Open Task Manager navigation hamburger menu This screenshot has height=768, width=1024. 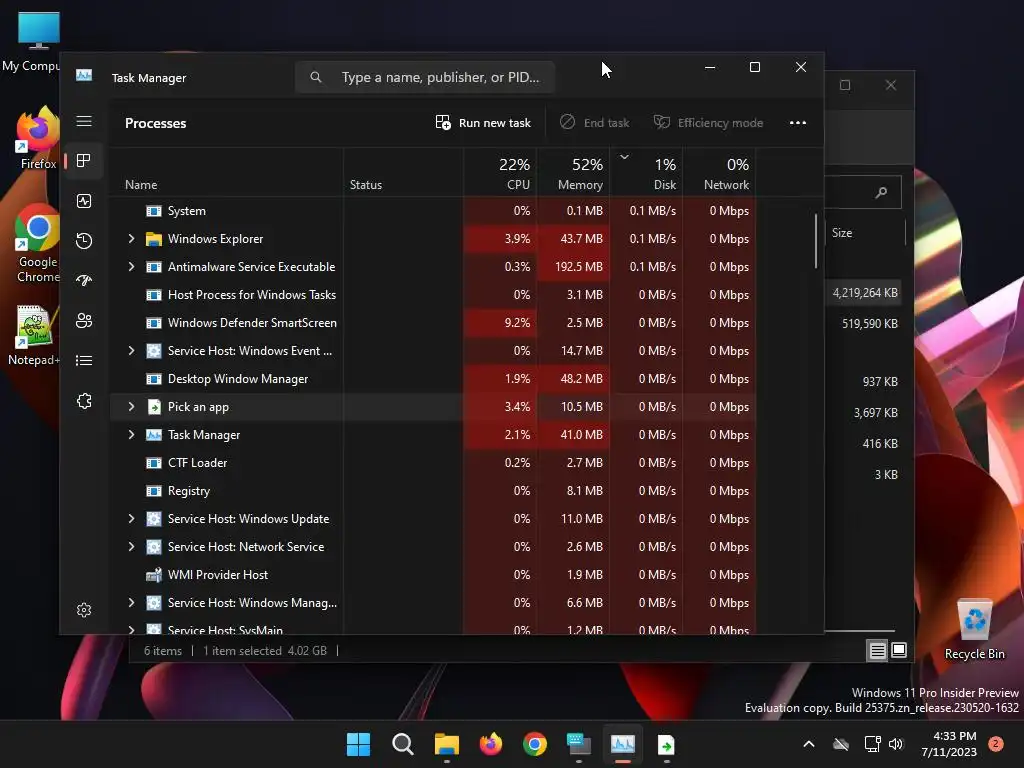pyautogui.click(x=84, y=121)
